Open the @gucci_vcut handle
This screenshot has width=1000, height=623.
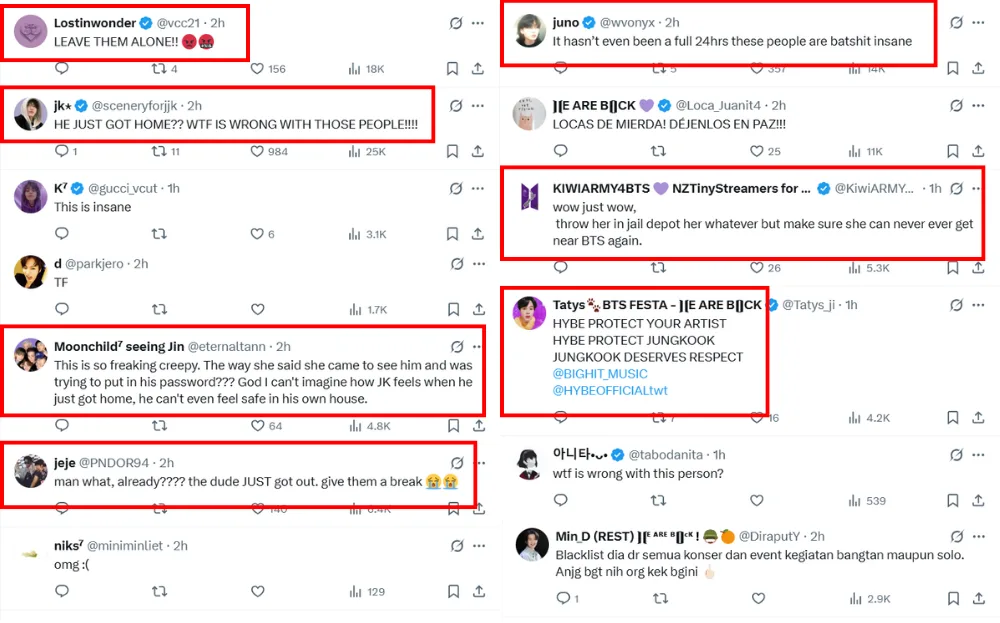coord(125,188)
